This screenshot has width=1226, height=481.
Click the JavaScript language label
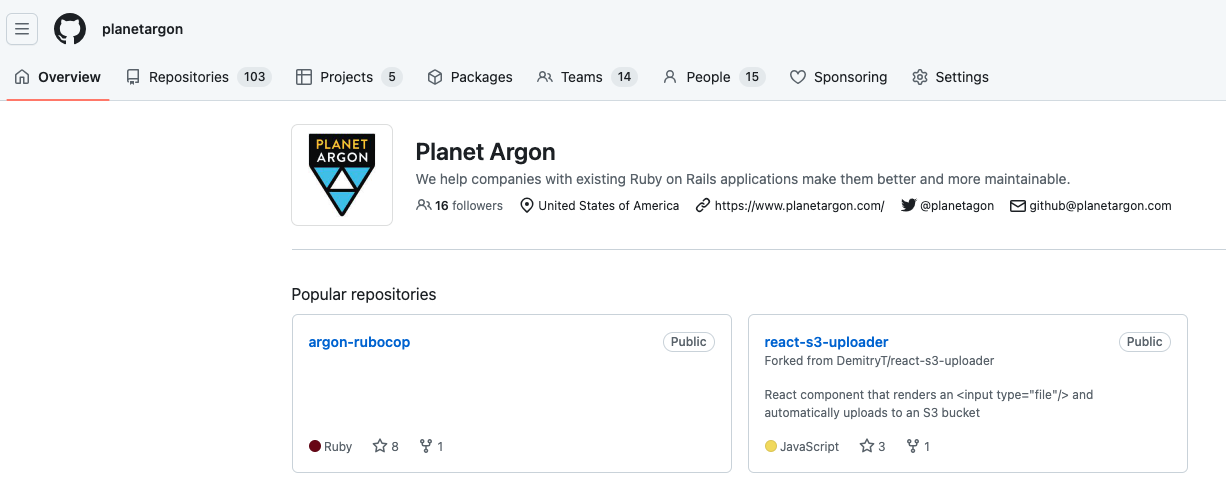click(x=809, y=446)
